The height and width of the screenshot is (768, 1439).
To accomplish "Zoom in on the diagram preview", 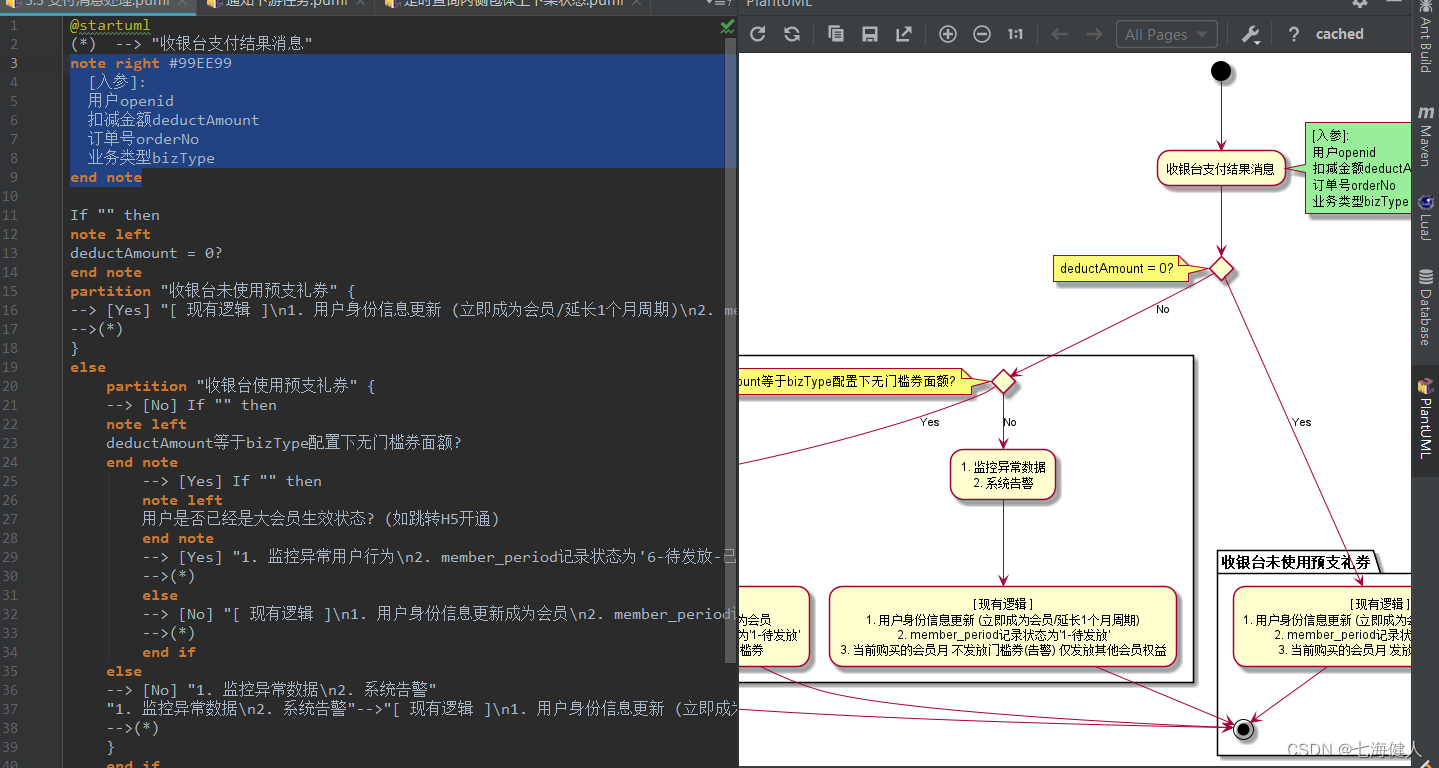I will [x=947, y=33].
